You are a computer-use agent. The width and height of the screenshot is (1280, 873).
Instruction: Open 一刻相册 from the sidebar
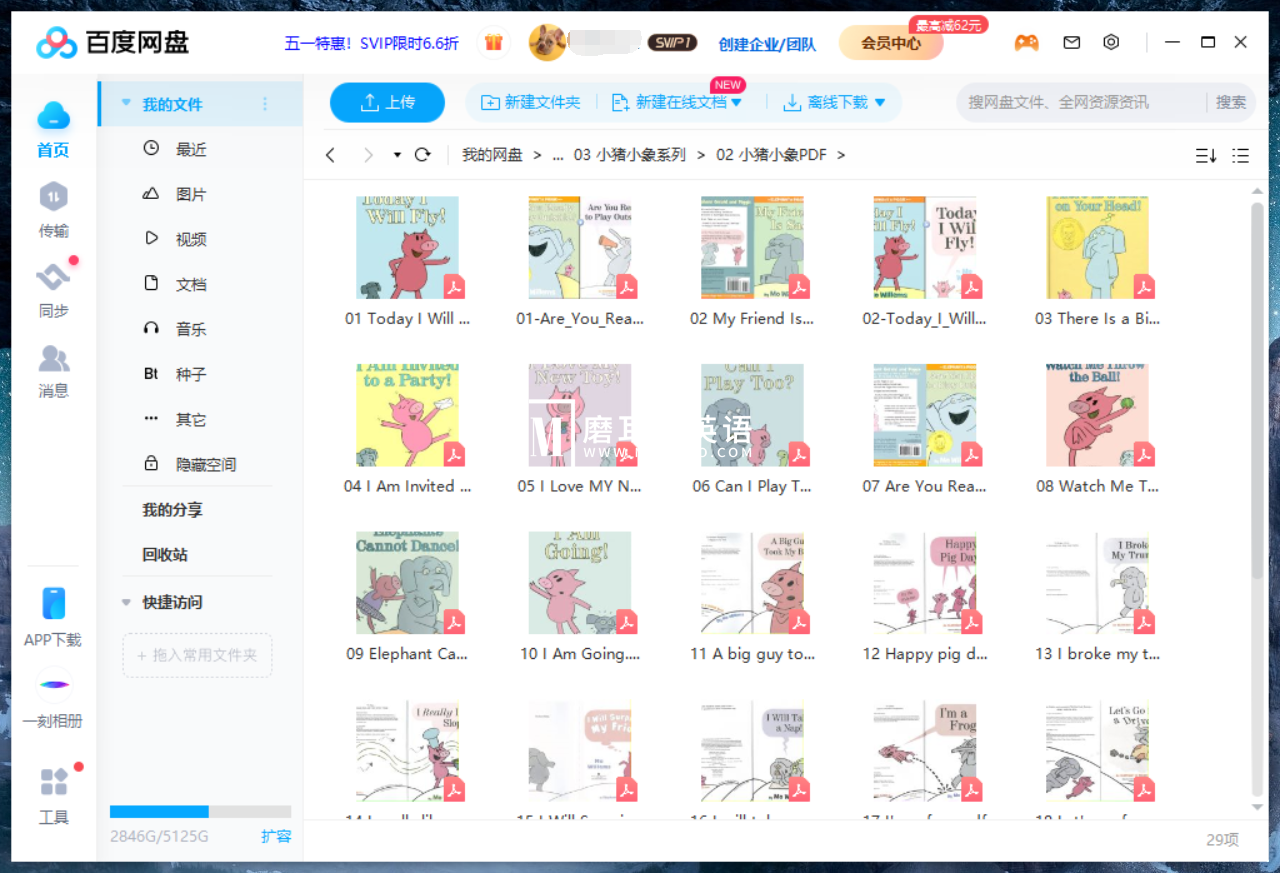click(x=53, y=700)
